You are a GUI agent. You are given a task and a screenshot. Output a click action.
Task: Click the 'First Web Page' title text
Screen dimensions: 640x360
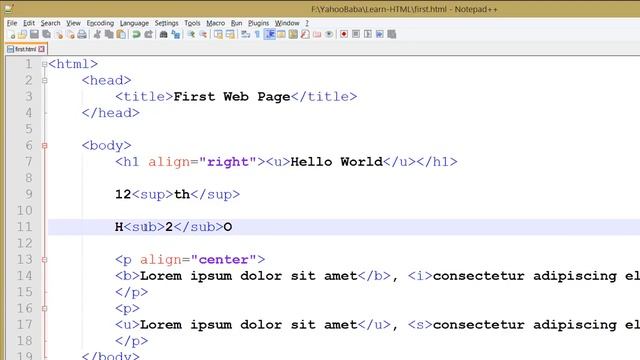coord(232,97)
